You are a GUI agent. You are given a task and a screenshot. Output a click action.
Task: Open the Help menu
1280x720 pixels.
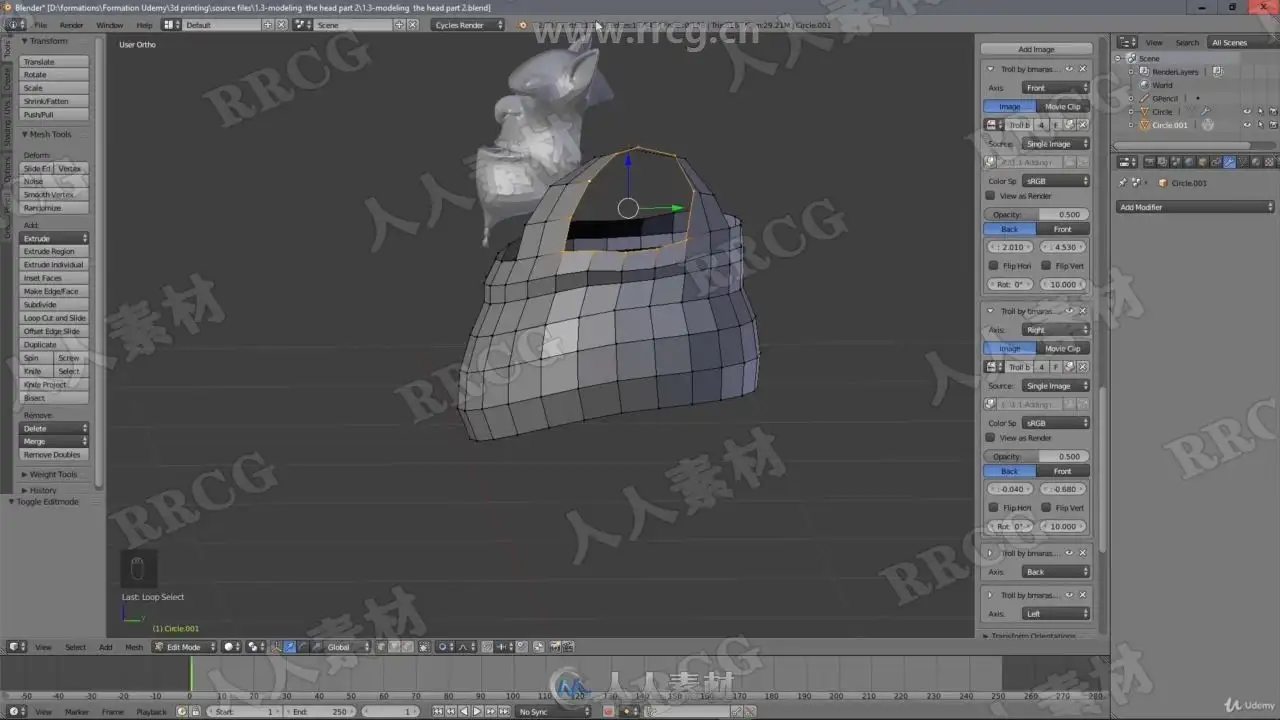(144, 24)
